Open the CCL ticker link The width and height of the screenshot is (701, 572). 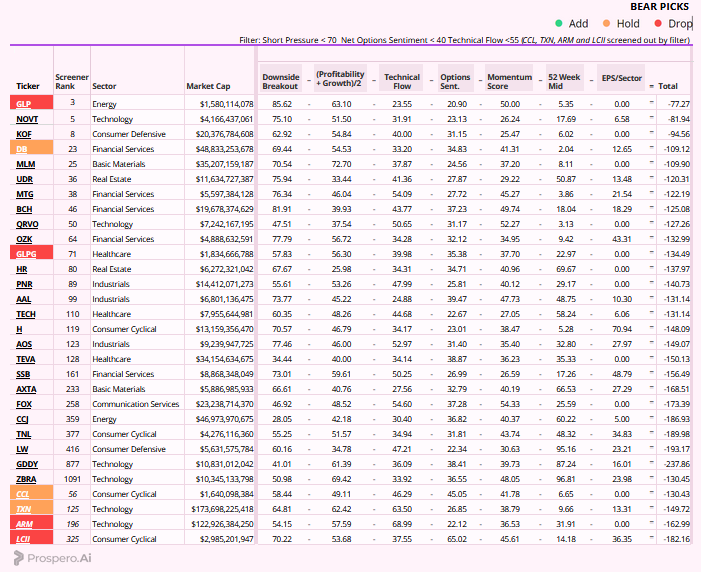tap(22, 494)
